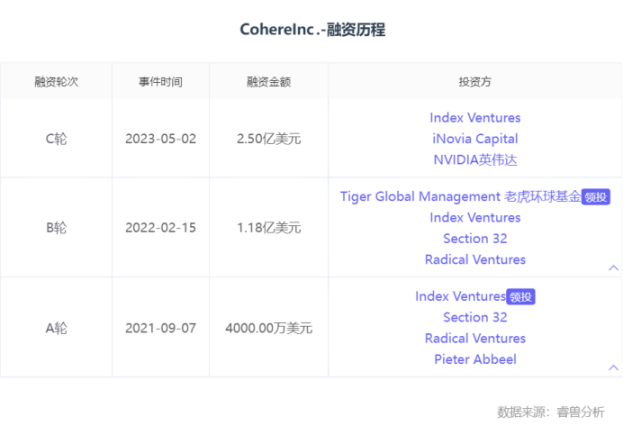The width and height of the screenshot is (623, 444).
Task: Click the 融资金额 column header
Action: click(269, 82)
